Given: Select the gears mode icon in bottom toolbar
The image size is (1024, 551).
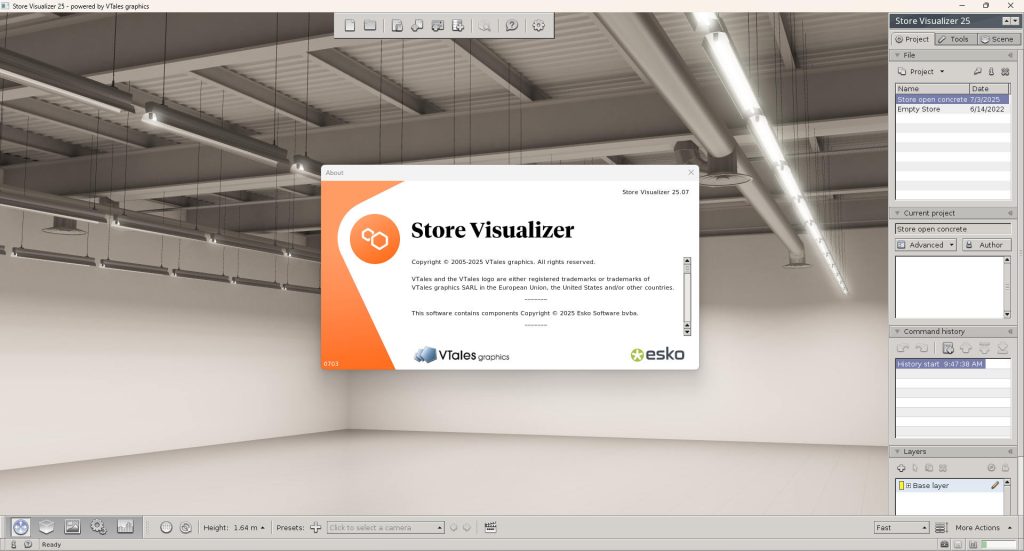Looking at the screenshot, I should (99, 527).
